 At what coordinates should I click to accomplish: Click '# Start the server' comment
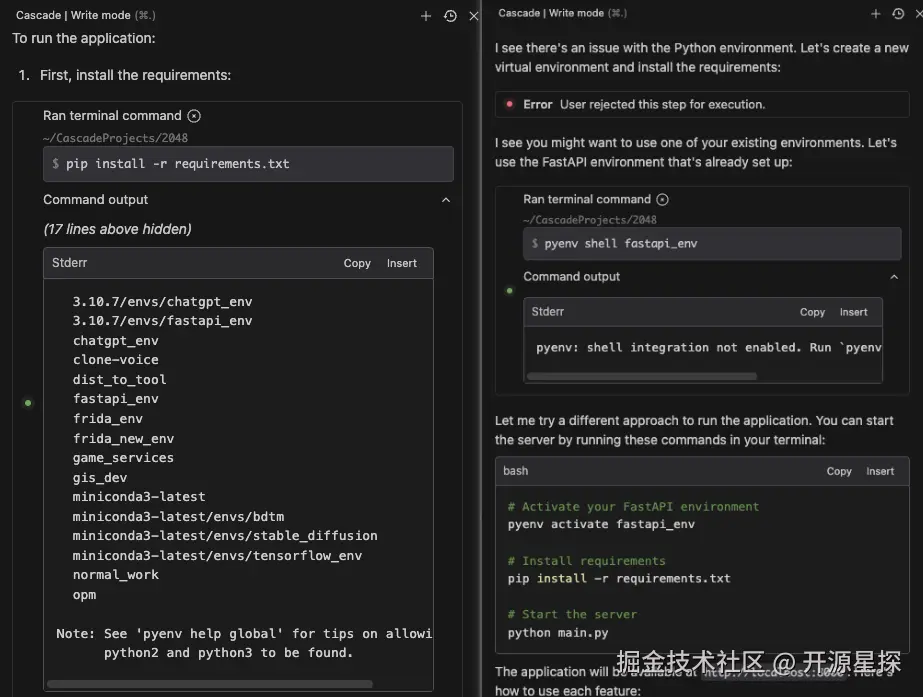tap(572, 615)
